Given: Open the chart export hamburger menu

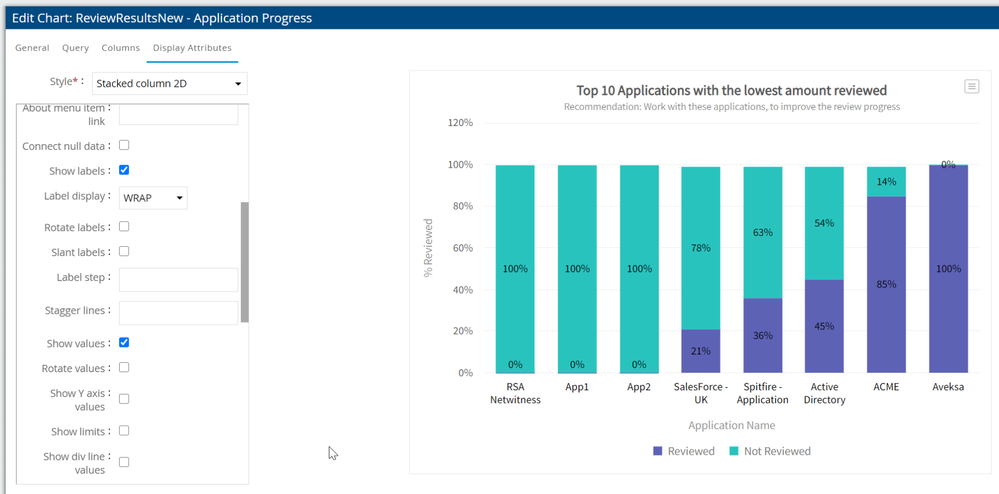Looking at the screenshot, I should 971,87.
